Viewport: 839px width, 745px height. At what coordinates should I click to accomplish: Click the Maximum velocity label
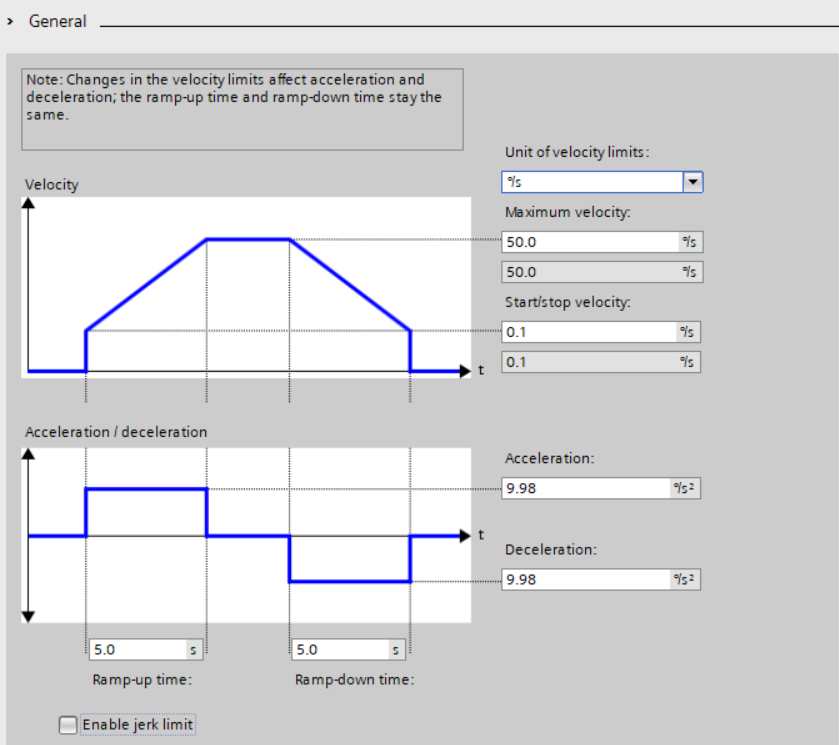pyautogui.click(x=568, y=212)
